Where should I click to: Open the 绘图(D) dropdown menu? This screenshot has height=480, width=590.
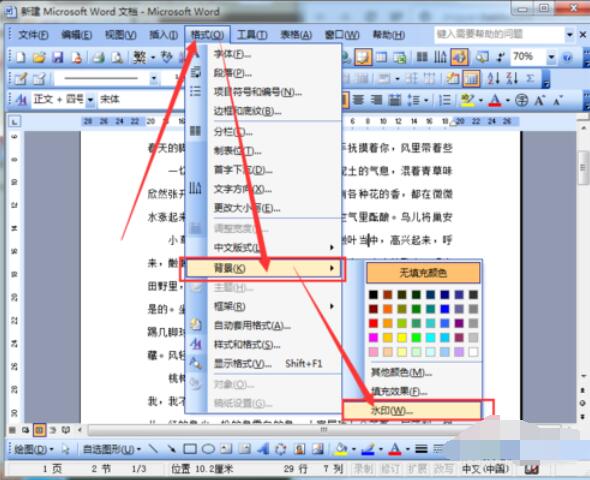pyautogui.click(x=33, y=449)
